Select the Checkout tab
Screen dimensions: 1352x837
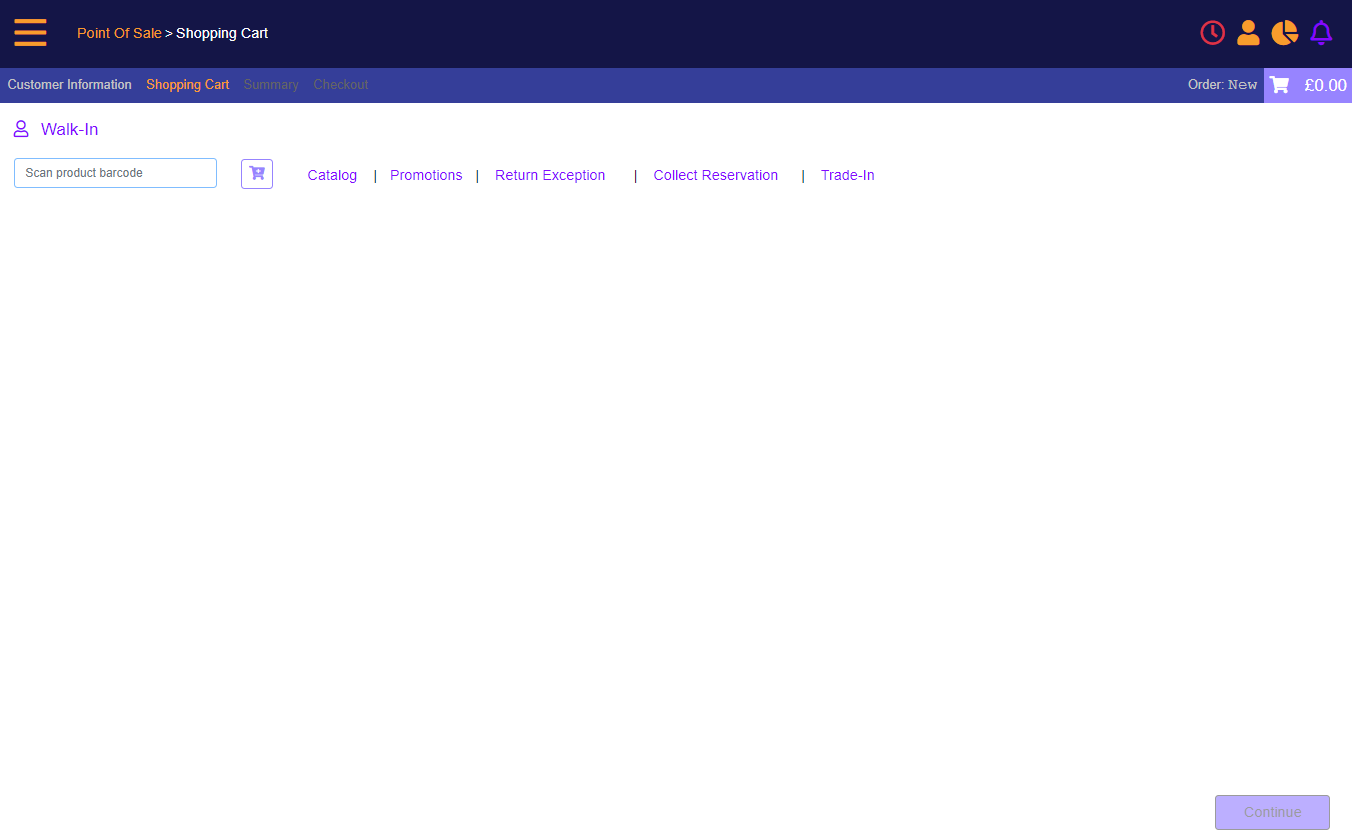coord(341,85)
